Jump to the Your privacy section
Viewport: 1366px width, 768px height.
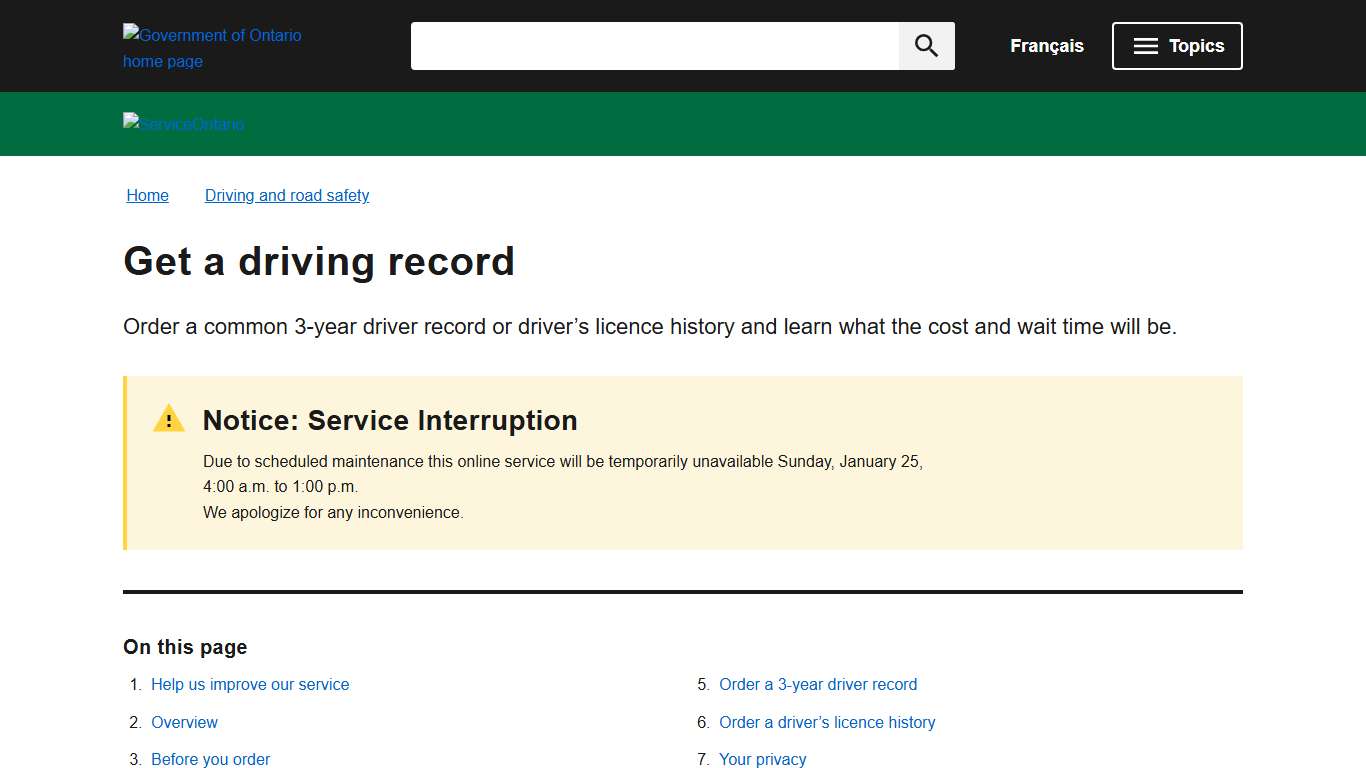coord(762,758)
